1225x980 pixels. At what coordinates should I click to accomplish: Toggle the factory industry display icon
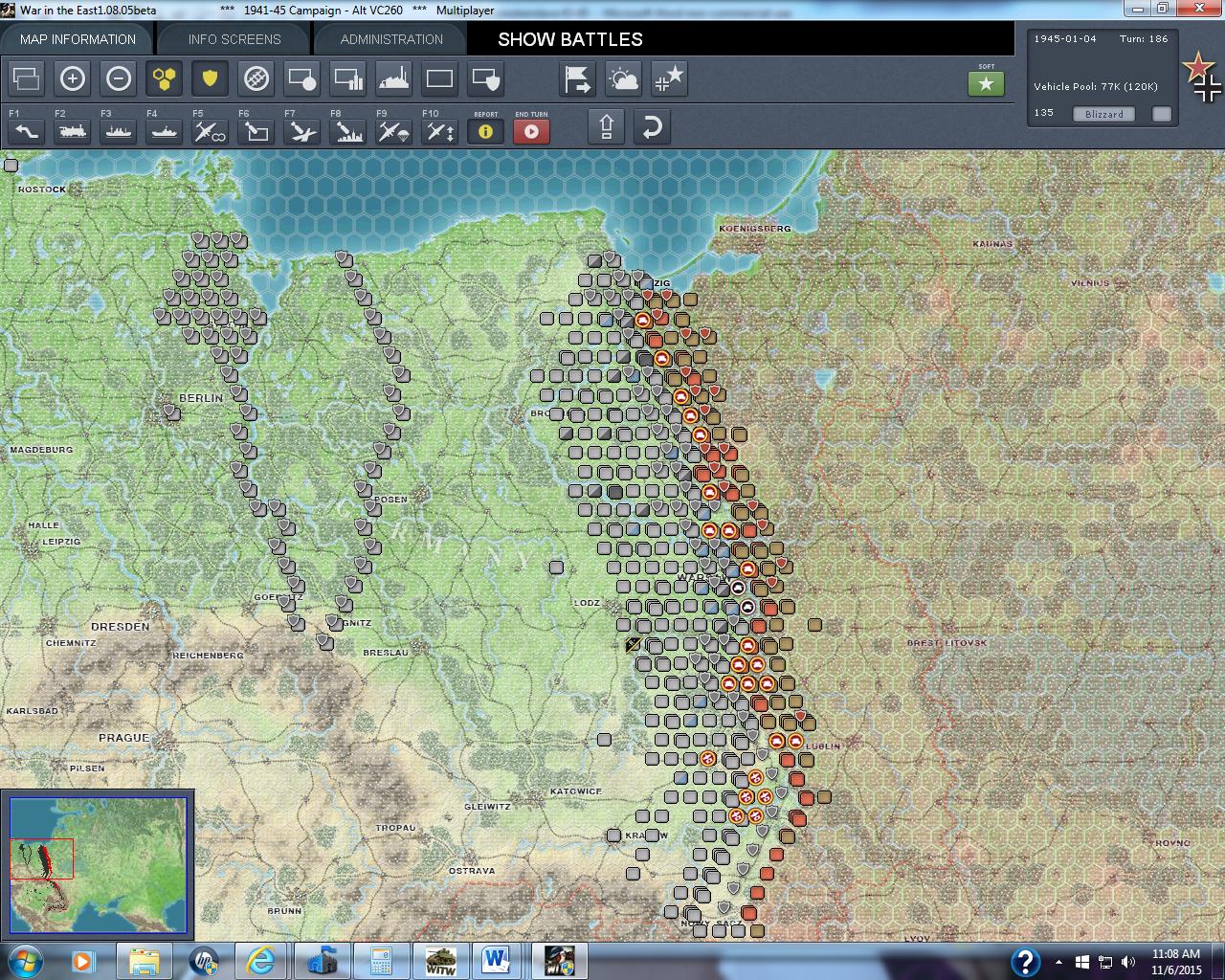394,78
